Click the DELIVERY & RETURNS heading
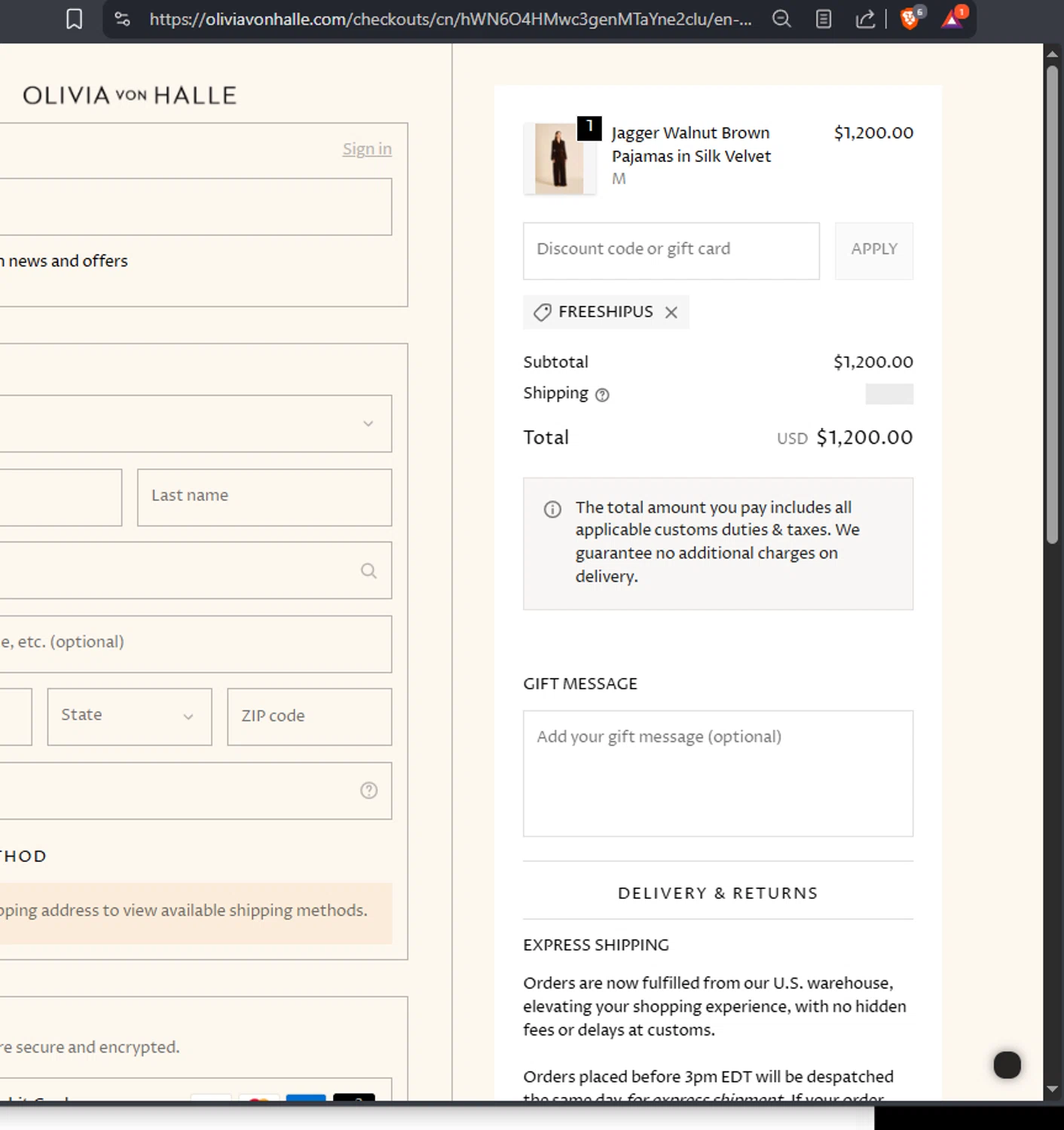1064x1130 pixels. tap(718, 893)
